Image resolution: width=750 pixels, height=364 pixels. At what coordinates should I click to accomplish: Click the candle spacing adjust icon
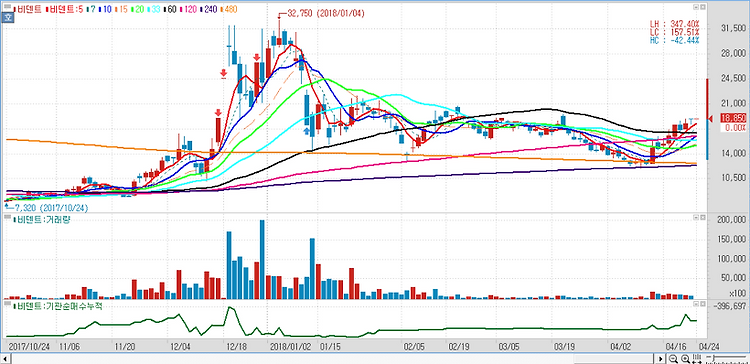click(697, 359)
